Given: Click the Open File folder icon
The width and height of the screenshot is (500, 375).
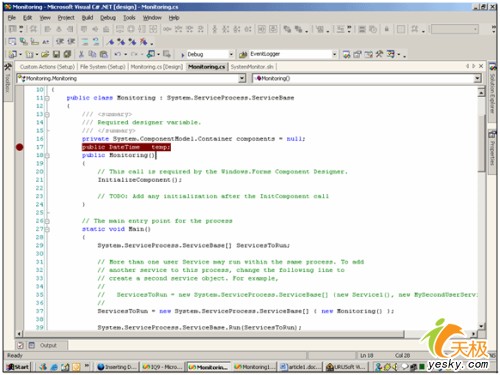Looking at the screenshot, I should point(45,54).
